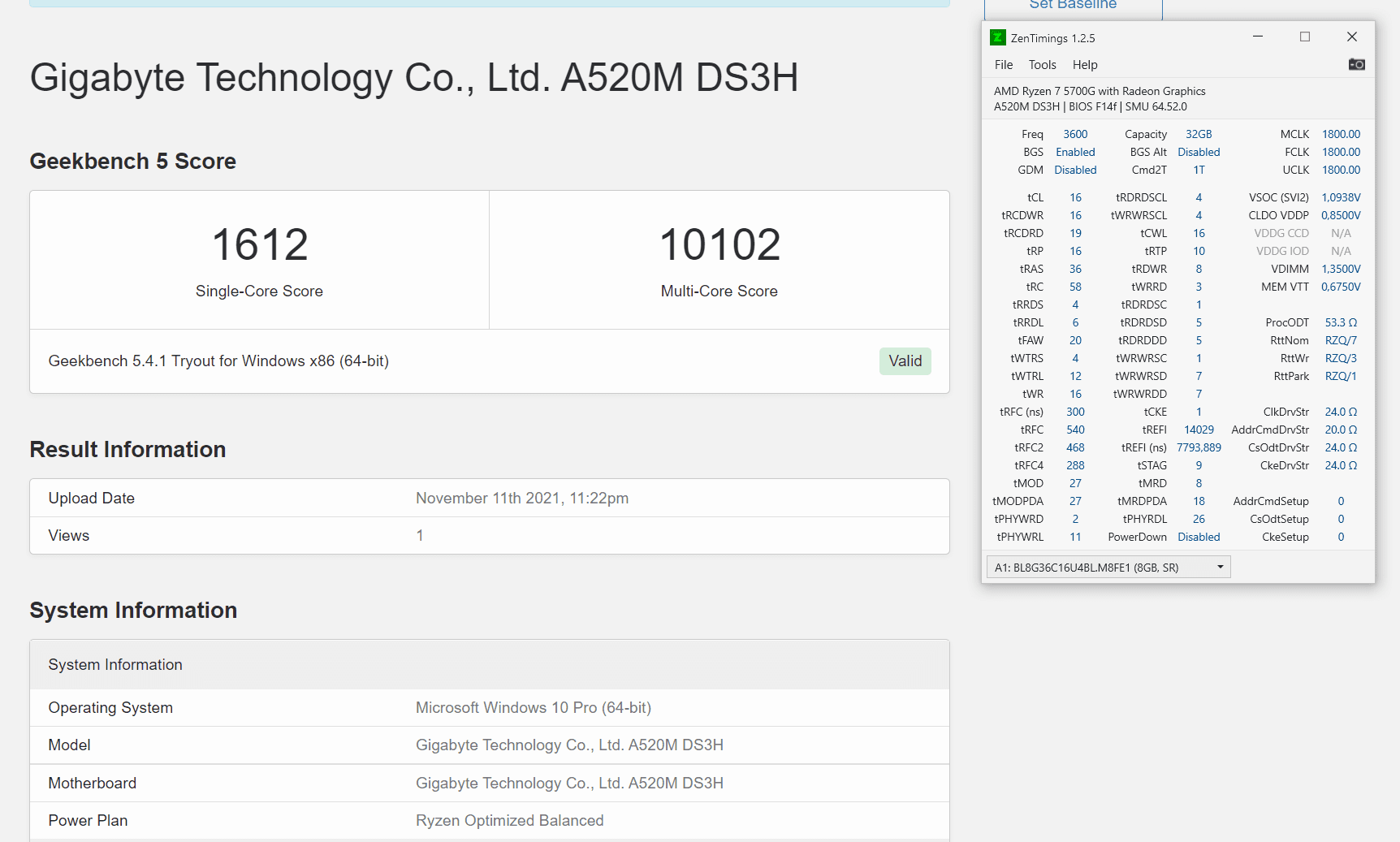This screenshot has width=1400, height=842.
Task: Click the BIOS F14f SMU version line
Action: 1090,106
